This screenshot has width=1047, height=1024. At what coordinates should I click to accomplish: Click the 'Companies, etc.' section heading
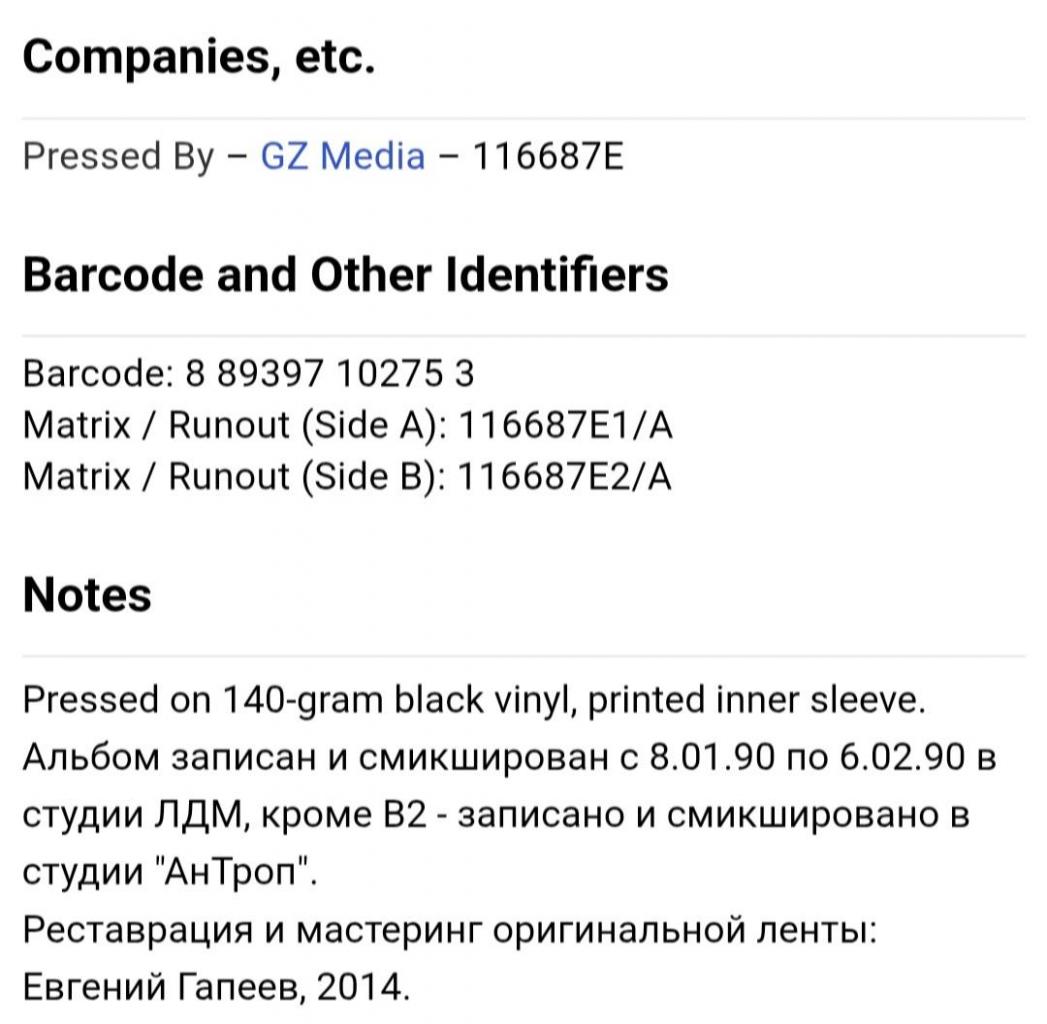point(199,57)
